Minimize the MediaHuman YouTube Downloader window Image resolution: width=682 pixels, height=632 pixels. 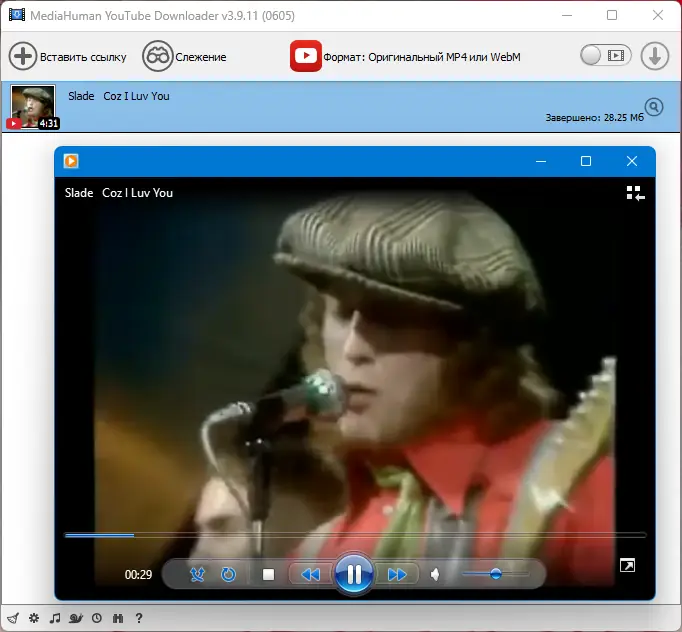[567, 15]
